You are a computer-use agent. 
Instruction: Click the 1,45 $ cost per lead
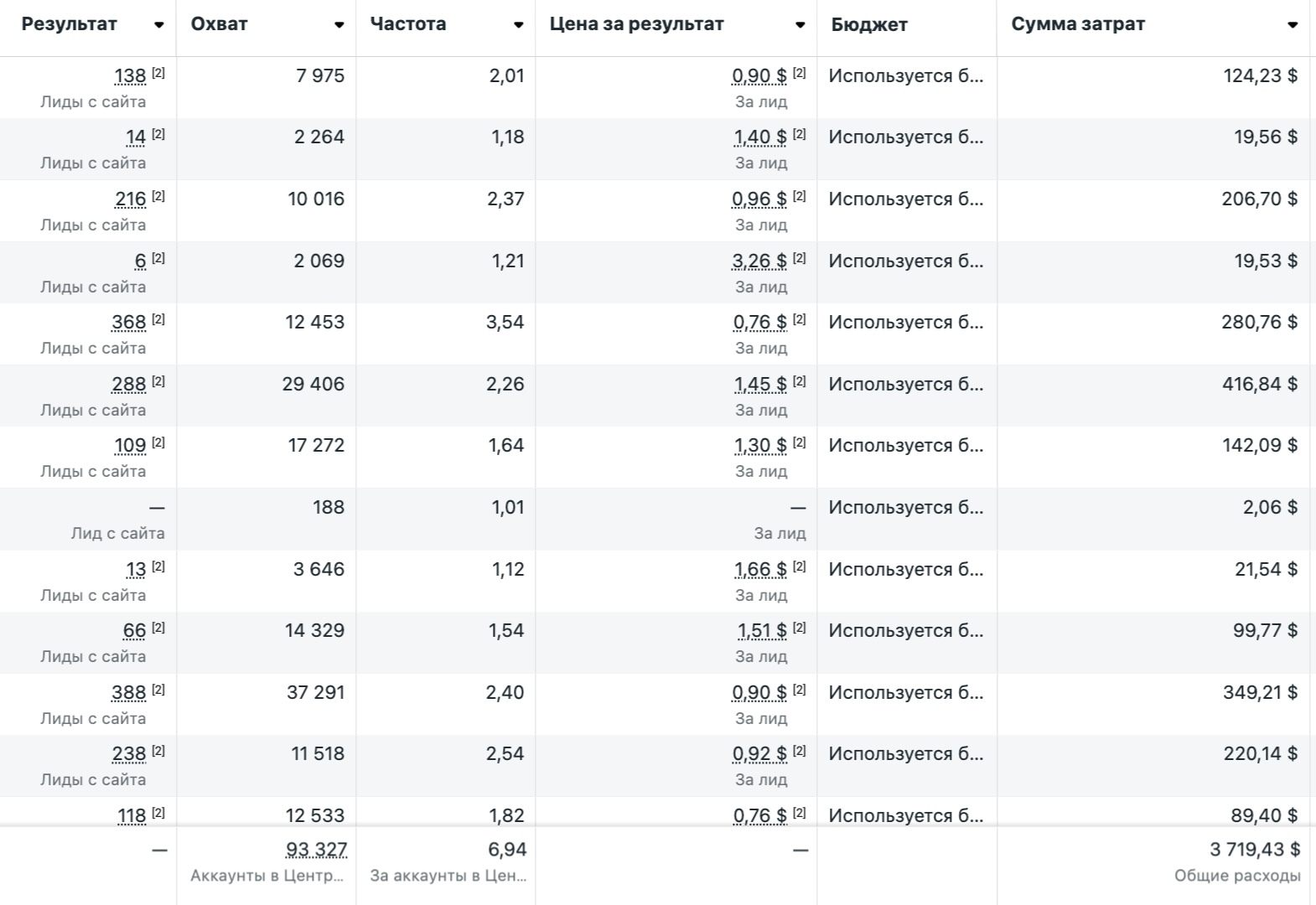760,385
